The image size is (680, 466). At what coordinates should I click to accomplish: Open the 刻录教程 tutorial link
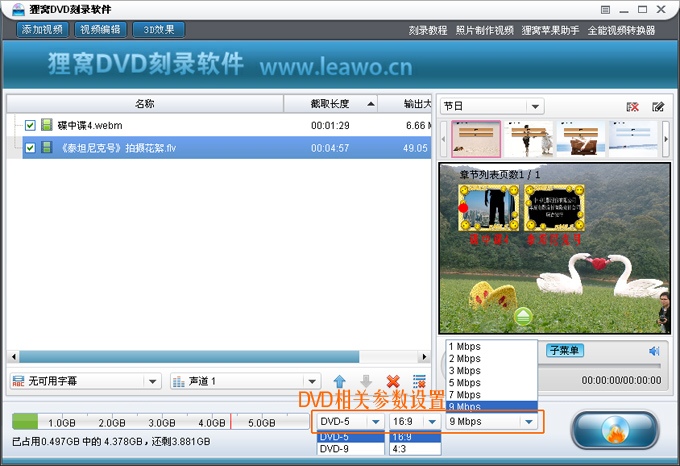click(x=428, y=30)
